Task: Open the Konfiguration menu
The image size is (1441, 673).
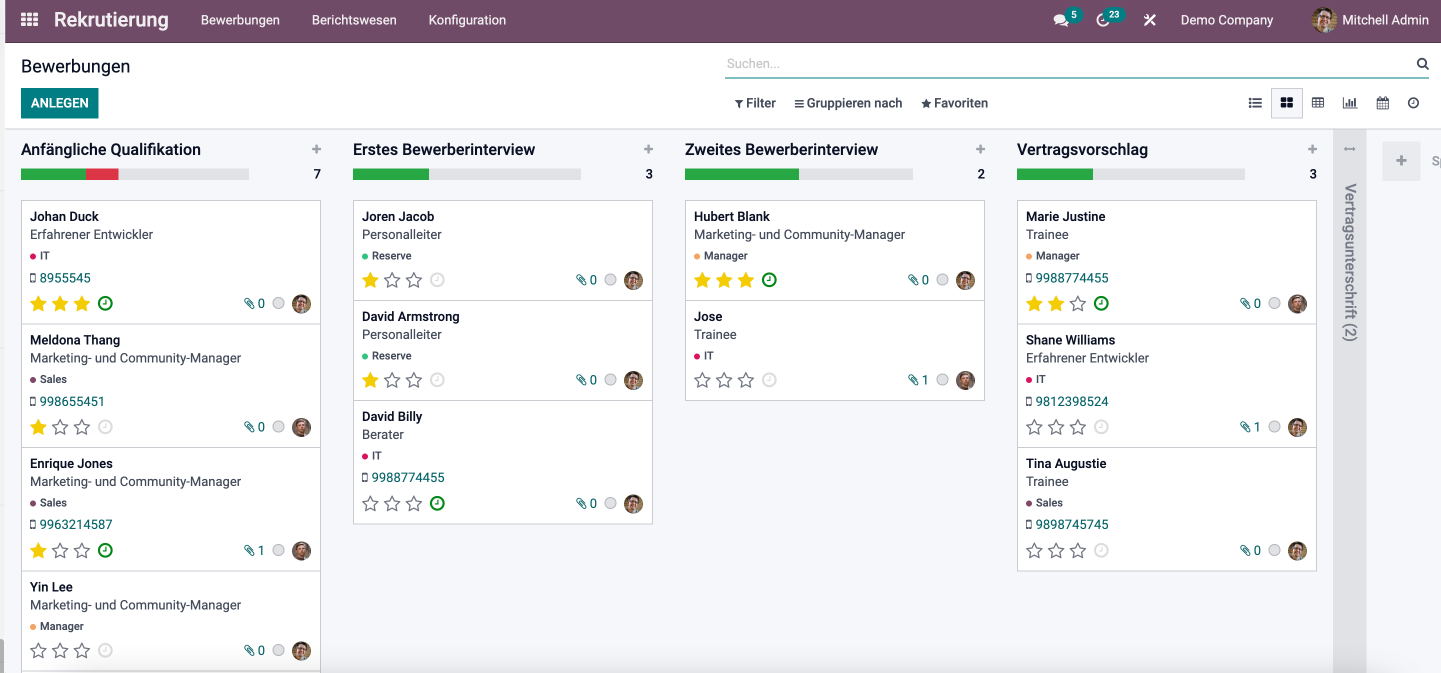Action: click(467, 20)
